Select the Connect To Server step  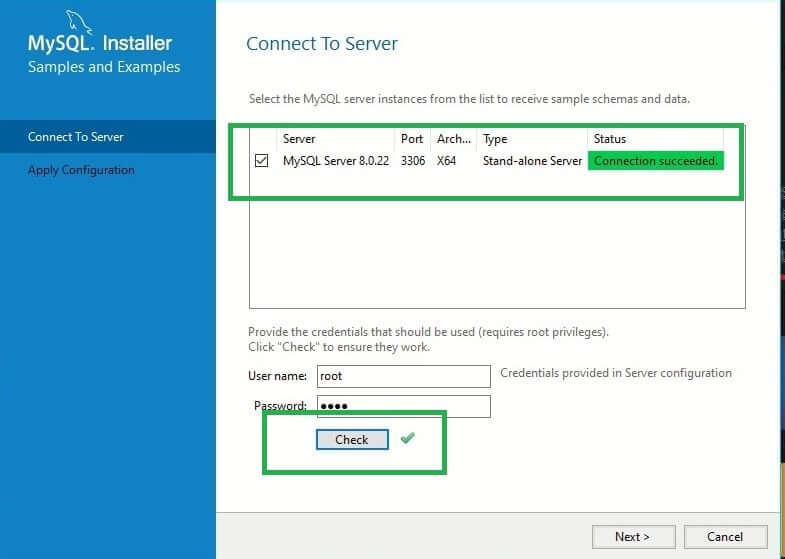[108, 137]
